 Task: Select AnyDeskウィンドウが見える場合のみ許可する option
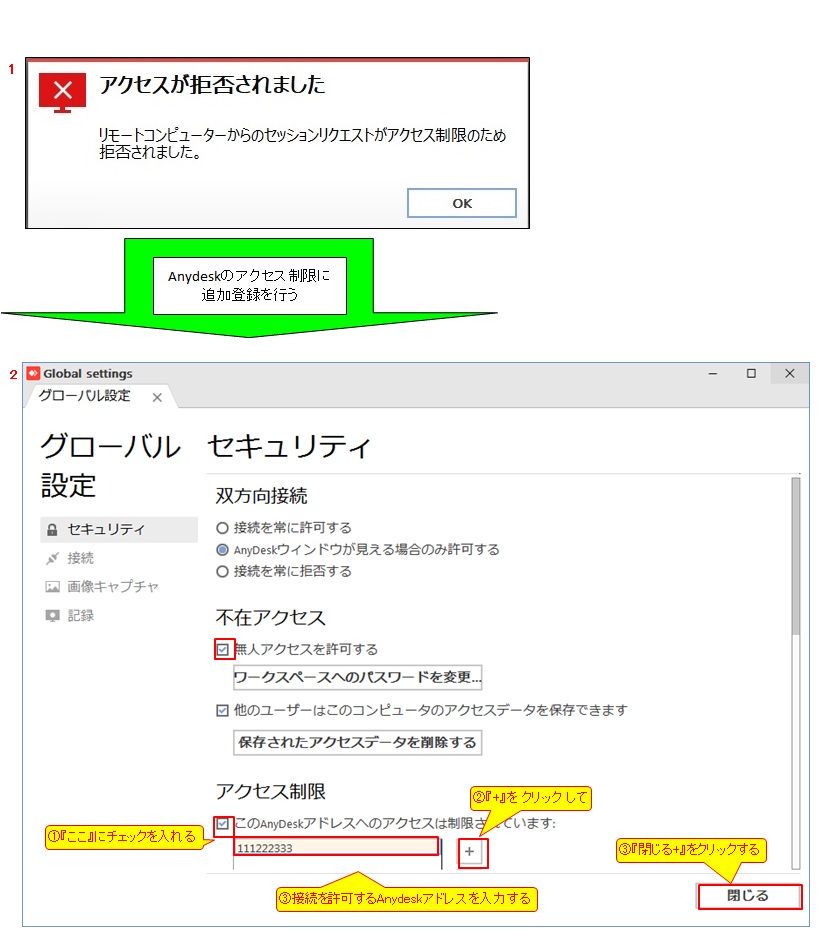(x=223, y=549)
